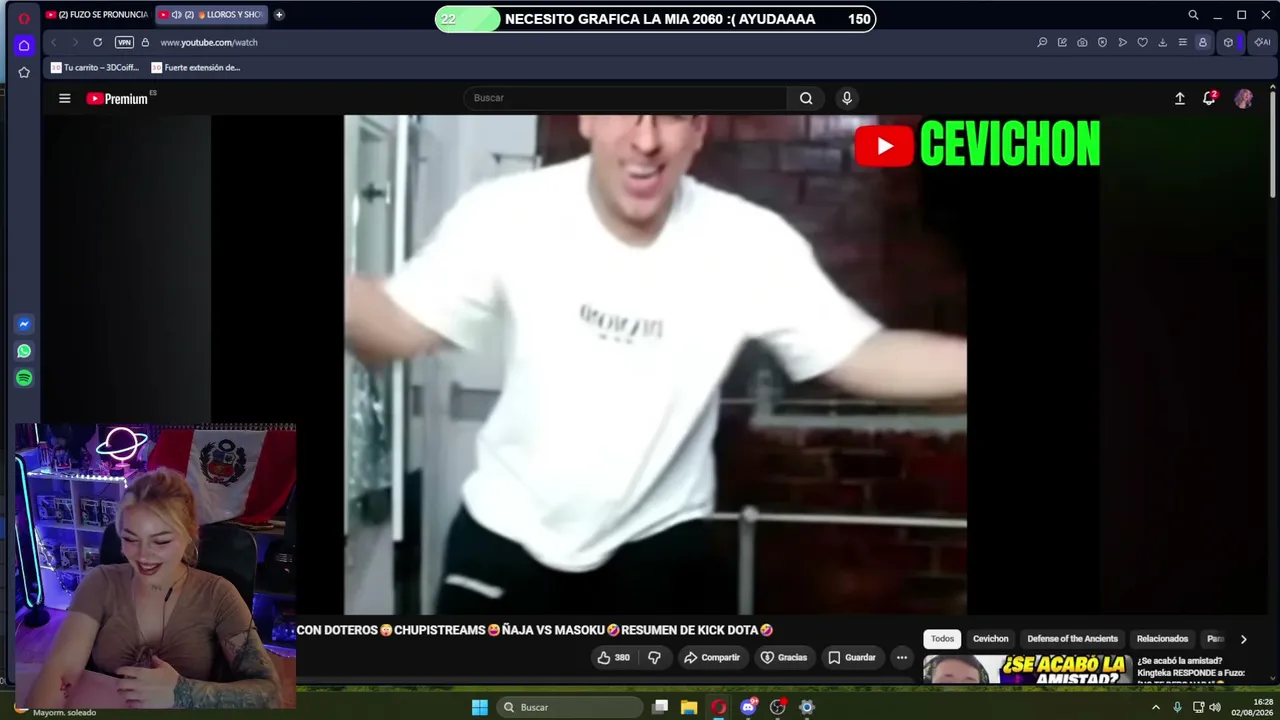
Task: Open File Explorer from the taskbar
Action: click(689, 707)
